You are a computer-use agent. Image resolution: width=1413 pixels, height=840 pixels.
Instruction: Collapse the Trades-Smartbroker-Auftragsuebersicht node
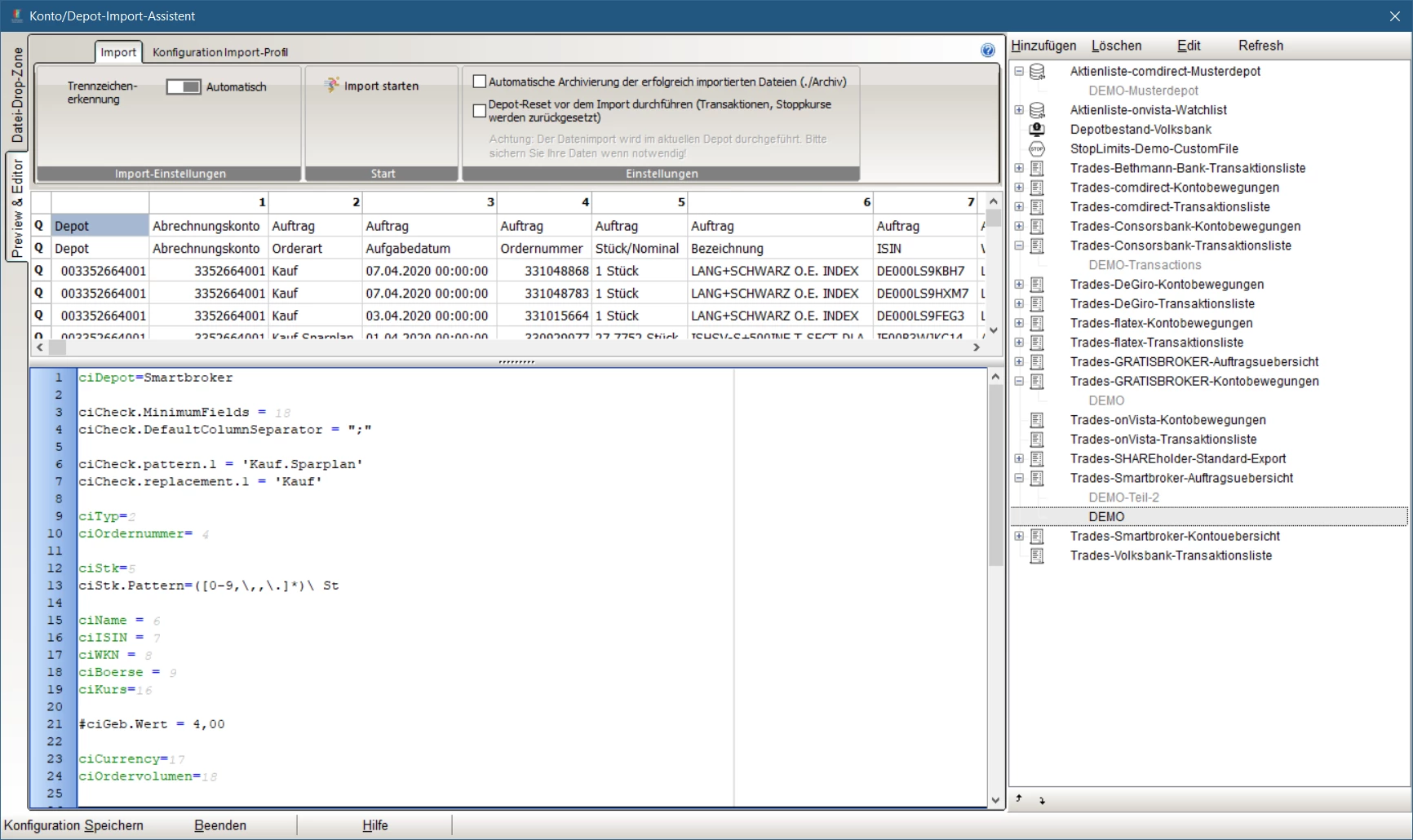(1019, 479)
